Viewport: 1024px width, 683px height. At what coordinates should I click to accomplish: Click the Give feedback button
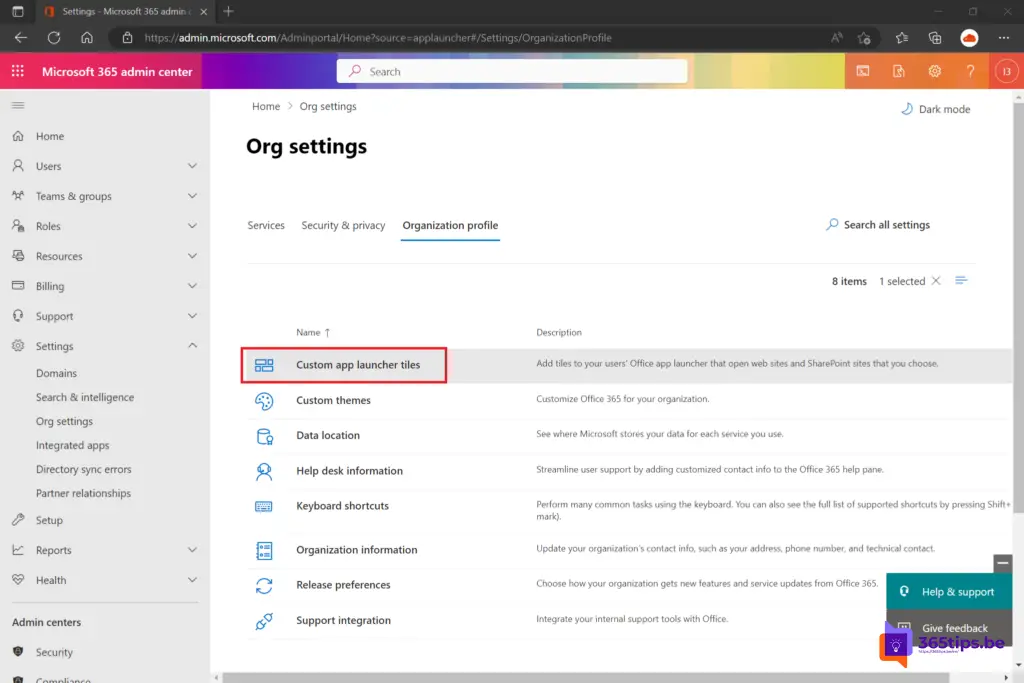[x=949, y=627]
